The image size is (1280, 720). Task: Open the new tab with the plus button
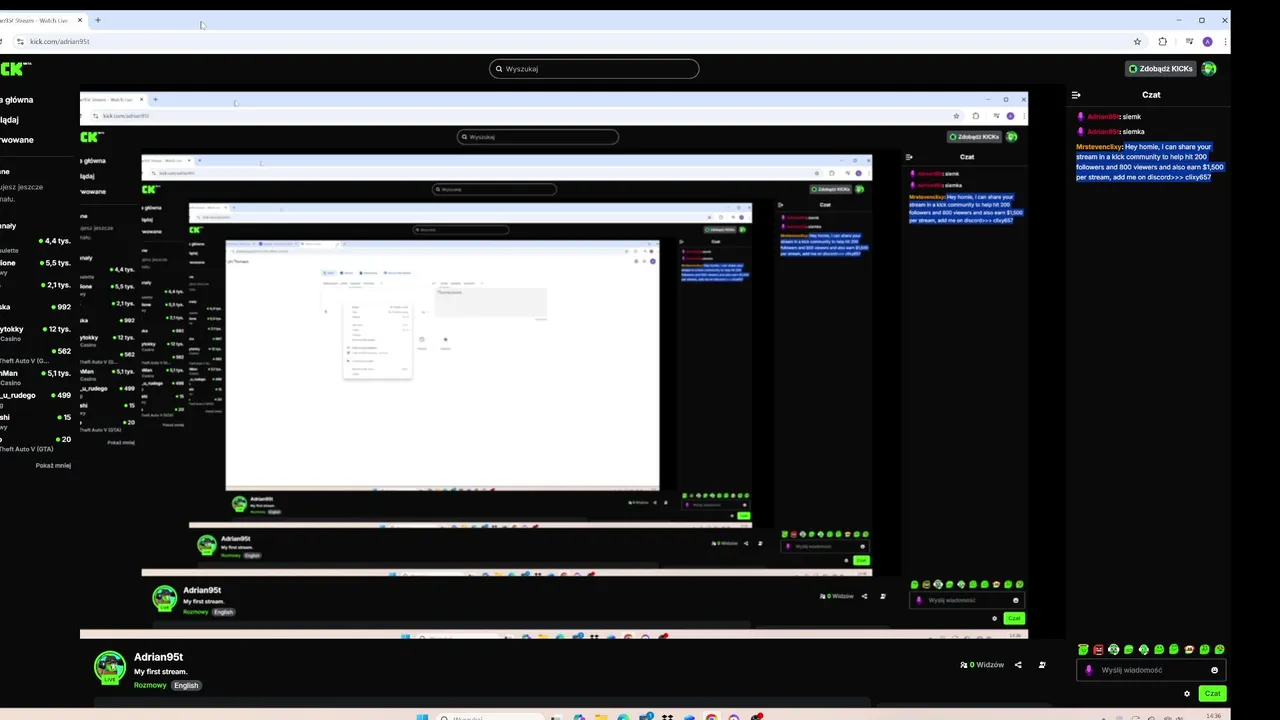(x=98, y=20)
